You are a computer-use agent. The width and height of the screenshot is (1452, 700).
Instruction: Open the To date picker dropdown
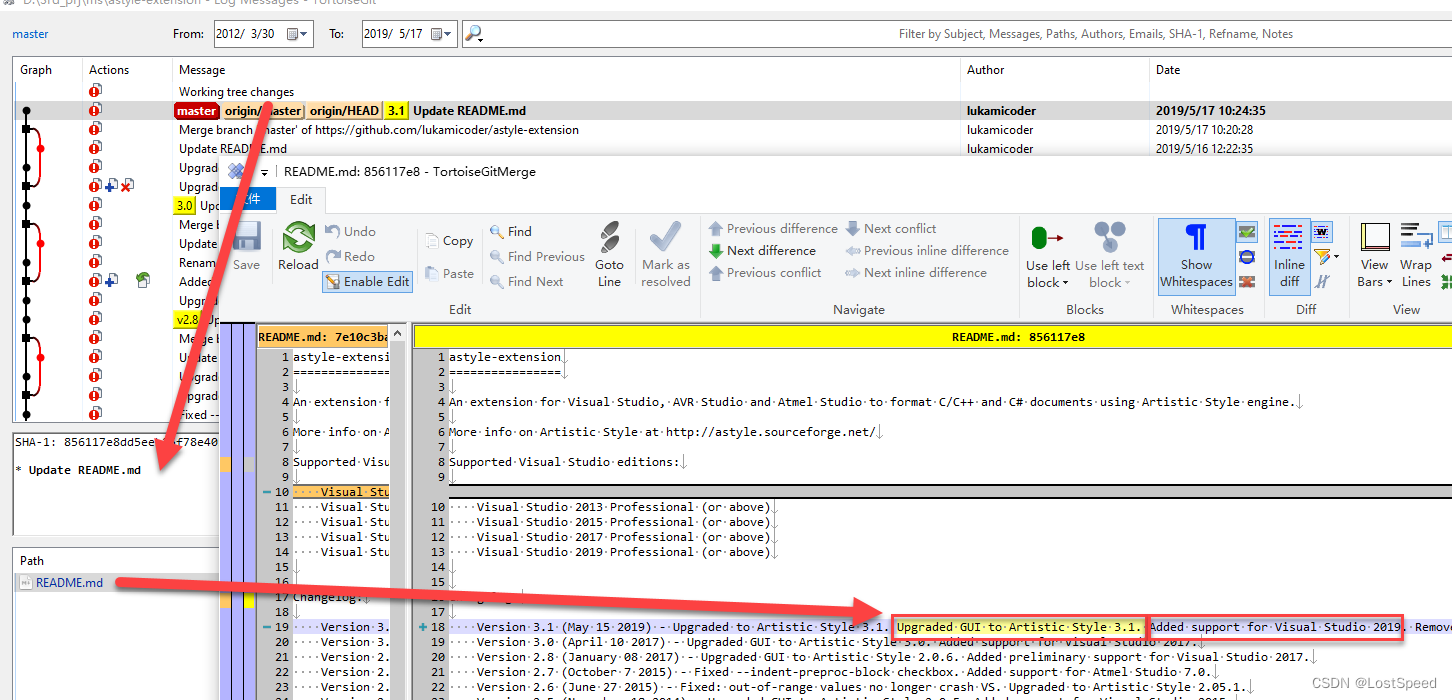pos(442,34)
